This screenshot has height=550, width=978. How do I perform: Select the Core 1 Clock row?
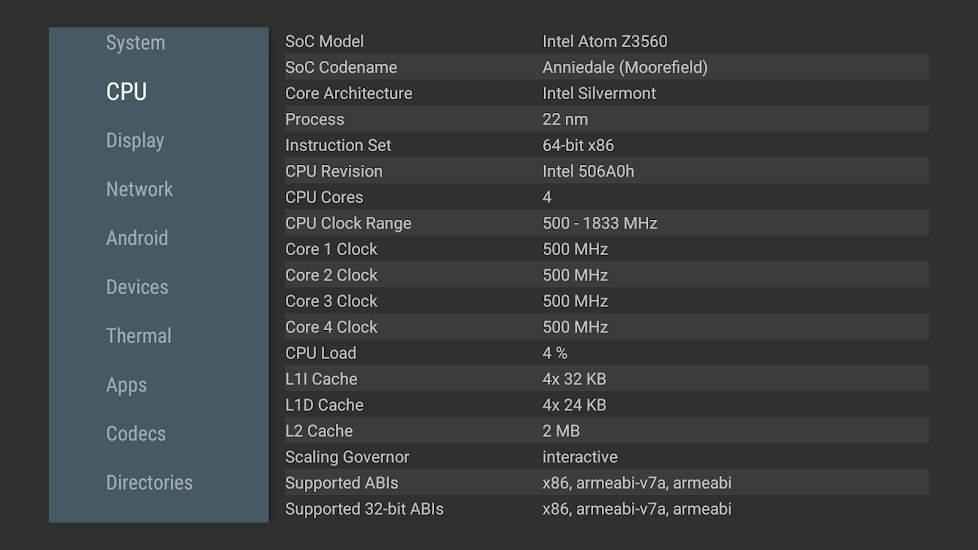click(605, 249)
